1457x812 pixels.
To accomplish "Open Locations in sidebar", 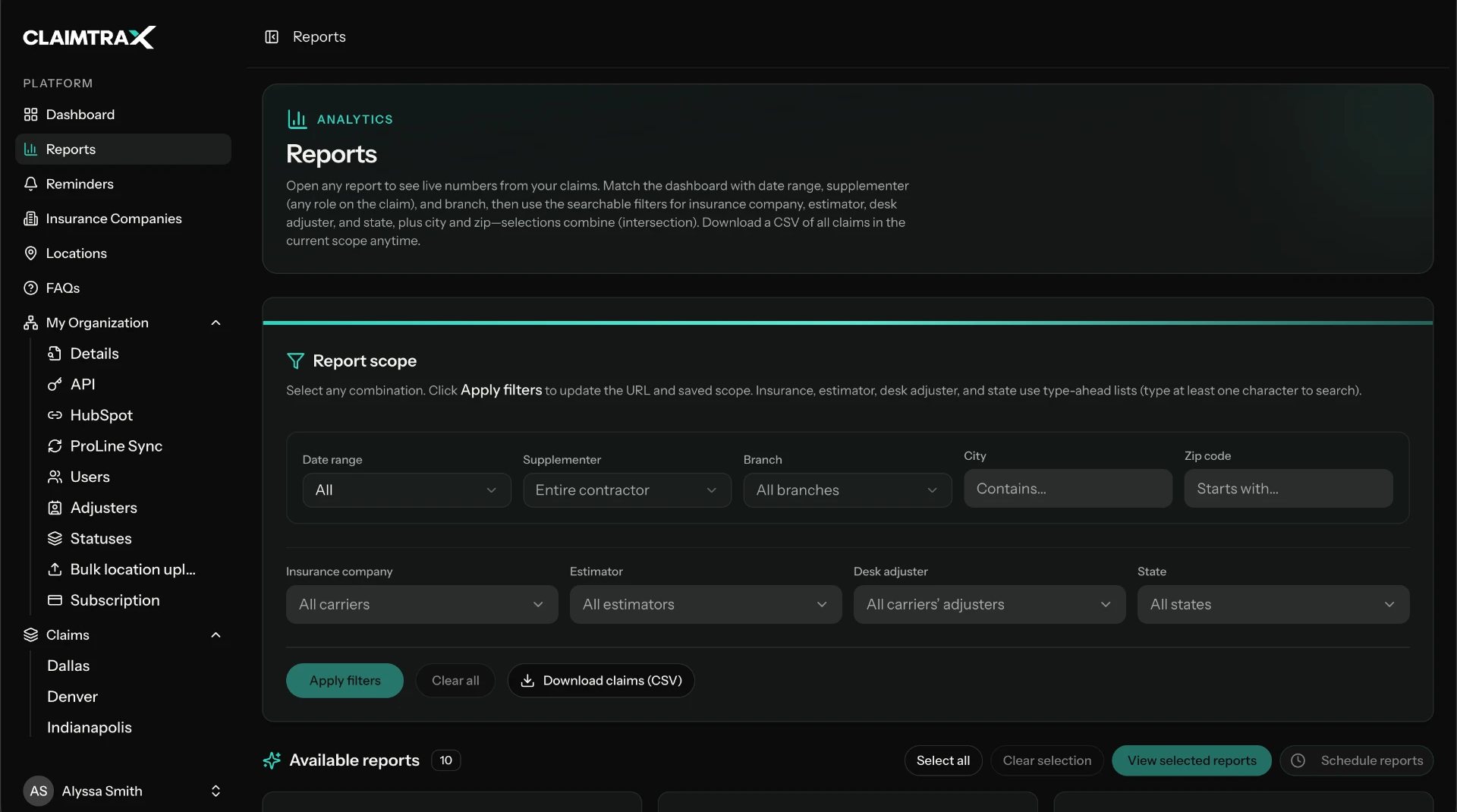I will [123, 253].
